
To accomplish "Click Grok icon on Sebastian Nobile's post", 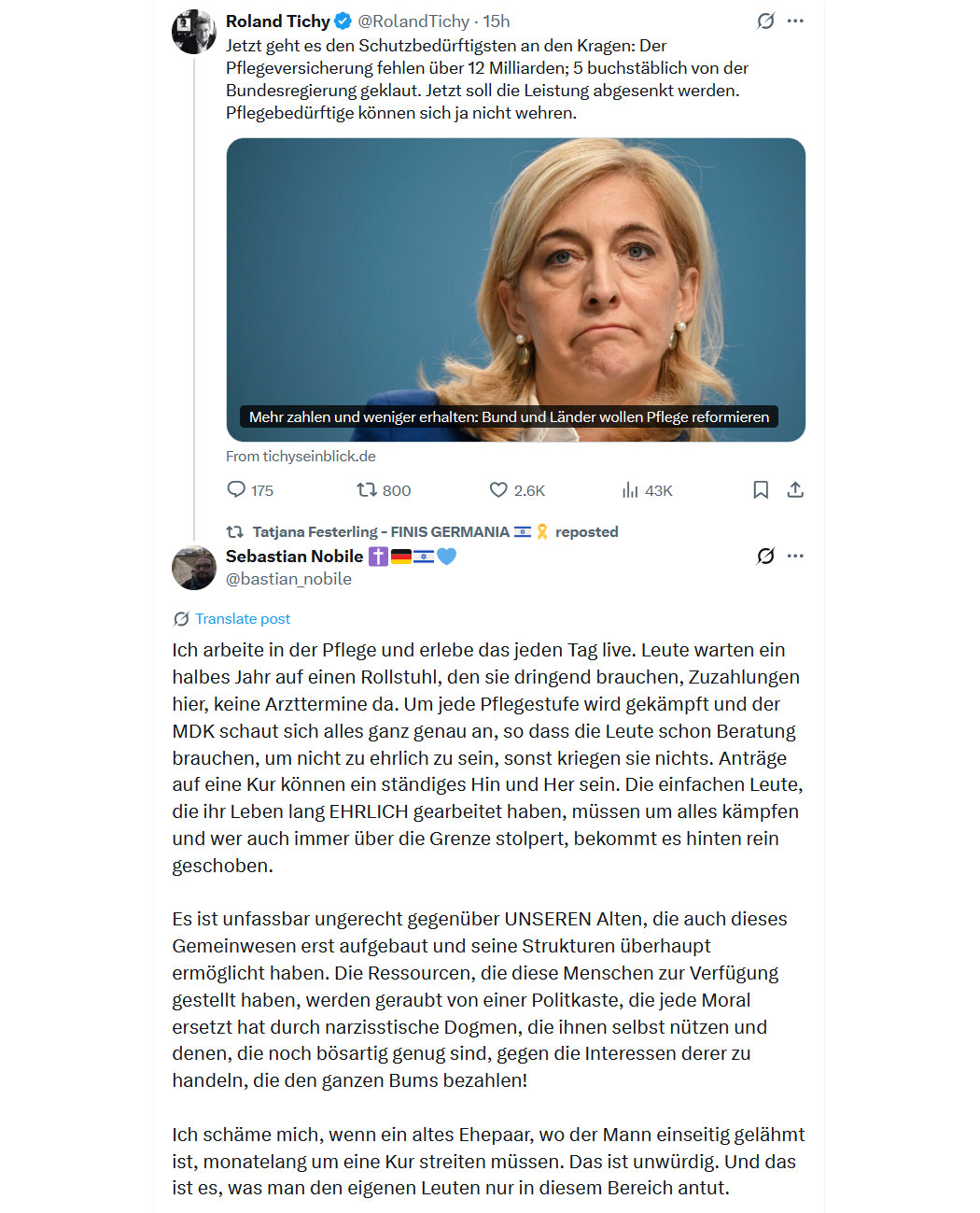I will coord(765,556).
